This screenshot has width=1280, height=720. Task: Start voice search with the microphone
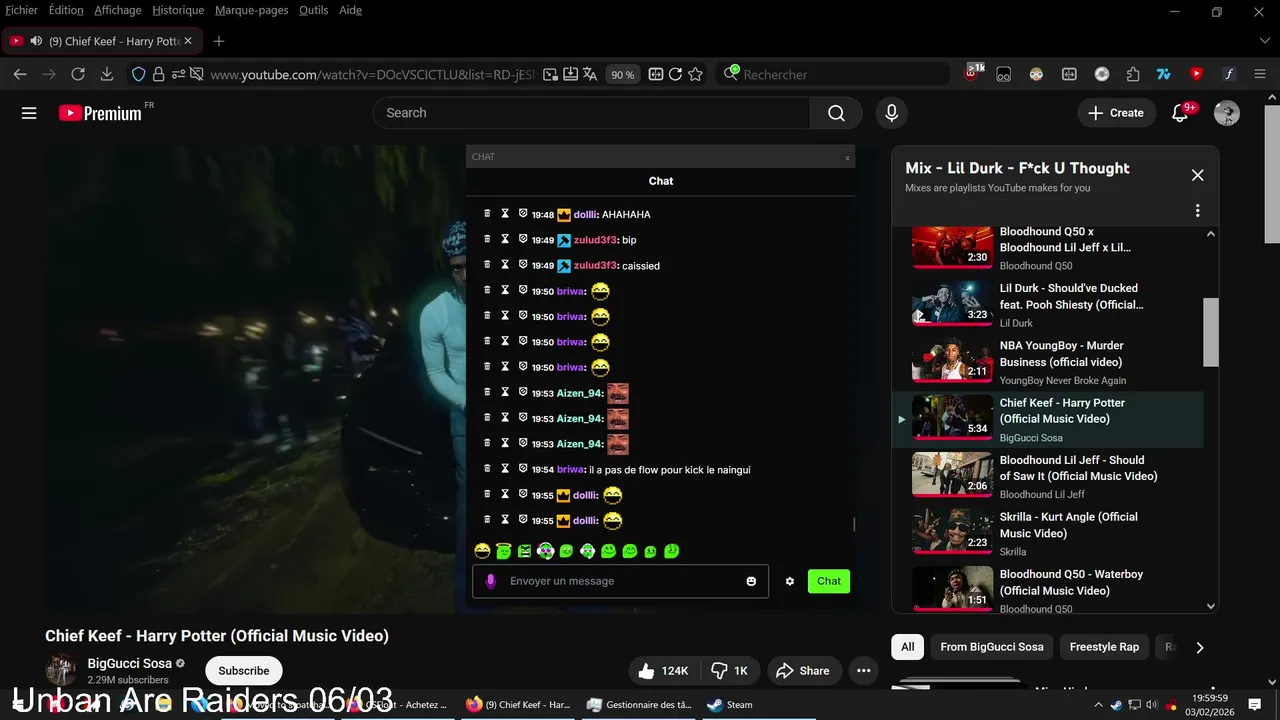[x=891, y=113]
